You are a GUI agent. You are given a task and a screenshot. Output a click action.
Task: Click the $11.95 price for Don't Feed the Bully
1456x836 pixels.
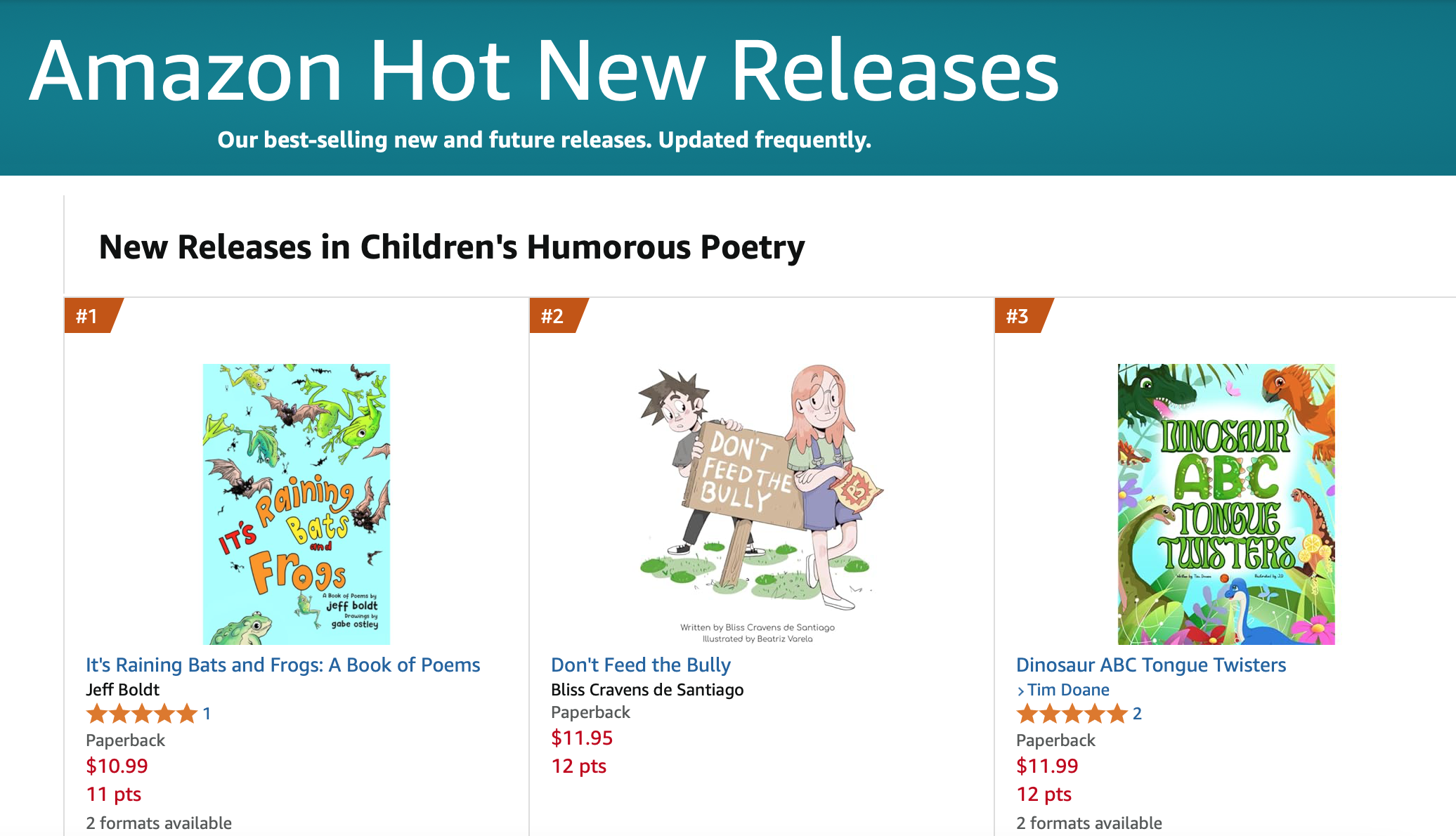click(x=582, y=738)
